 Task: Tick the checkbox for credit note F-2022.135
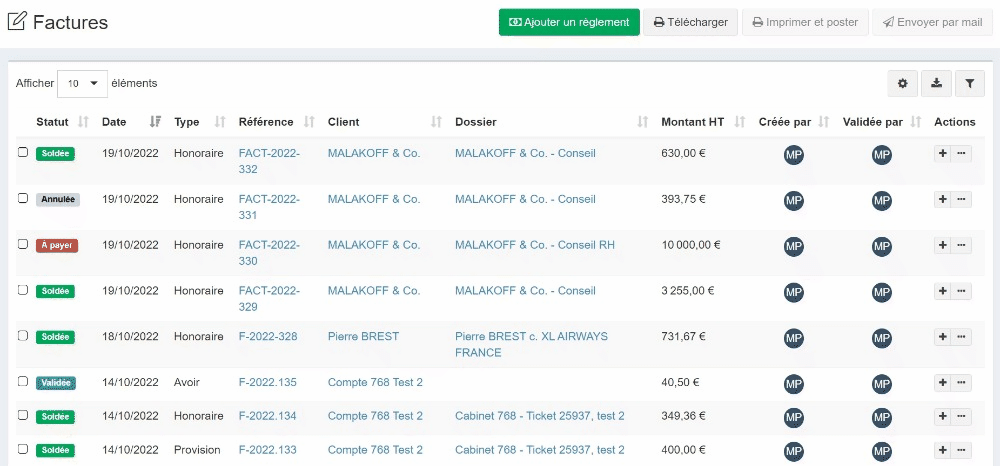tap(22, 382)
